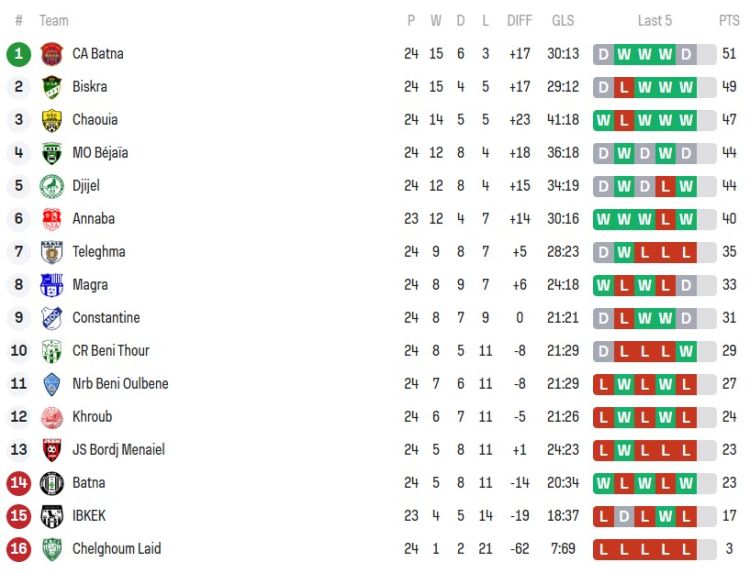Image resolution: width=750 pixels, height=573 pixels.
Task: Sort by the DIFF column header
Action: [520, 21]
